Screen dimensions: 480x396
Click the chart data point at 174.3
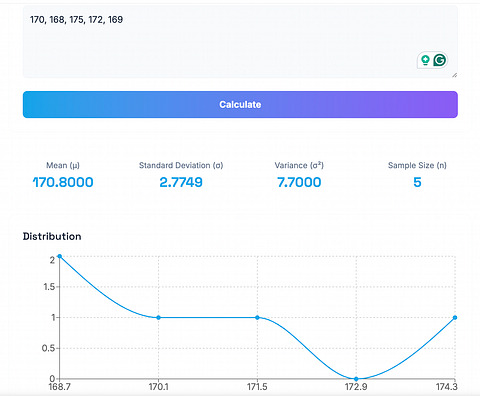pos(455,317)
